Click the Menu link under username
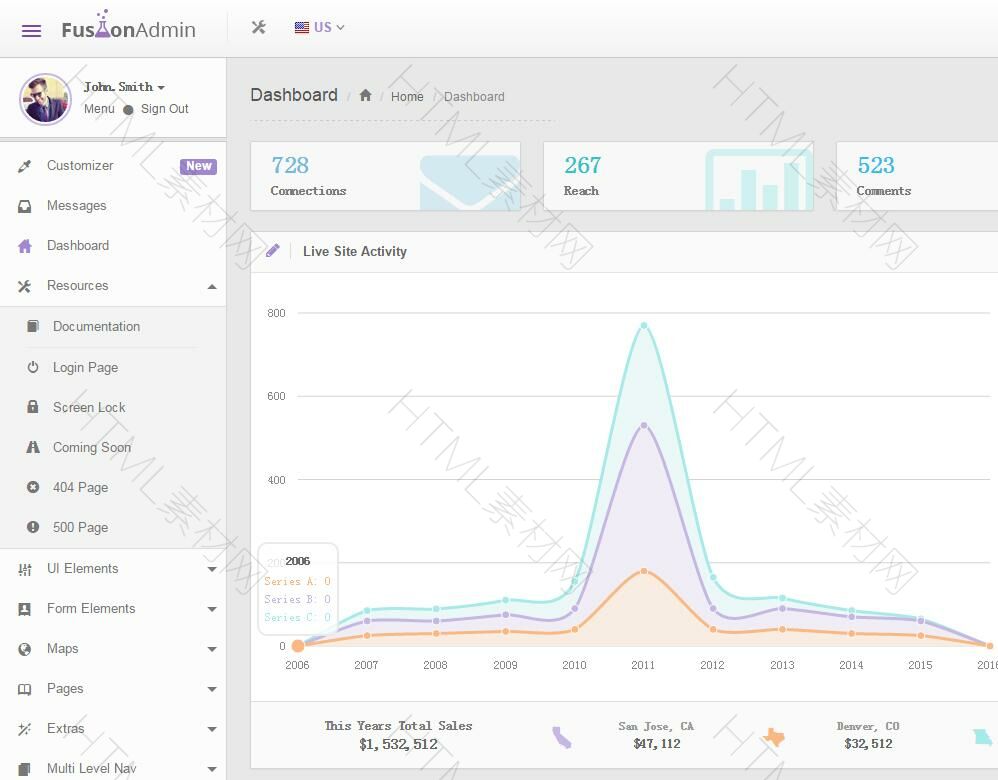998x780 pixels. click(x=99, y=109)
